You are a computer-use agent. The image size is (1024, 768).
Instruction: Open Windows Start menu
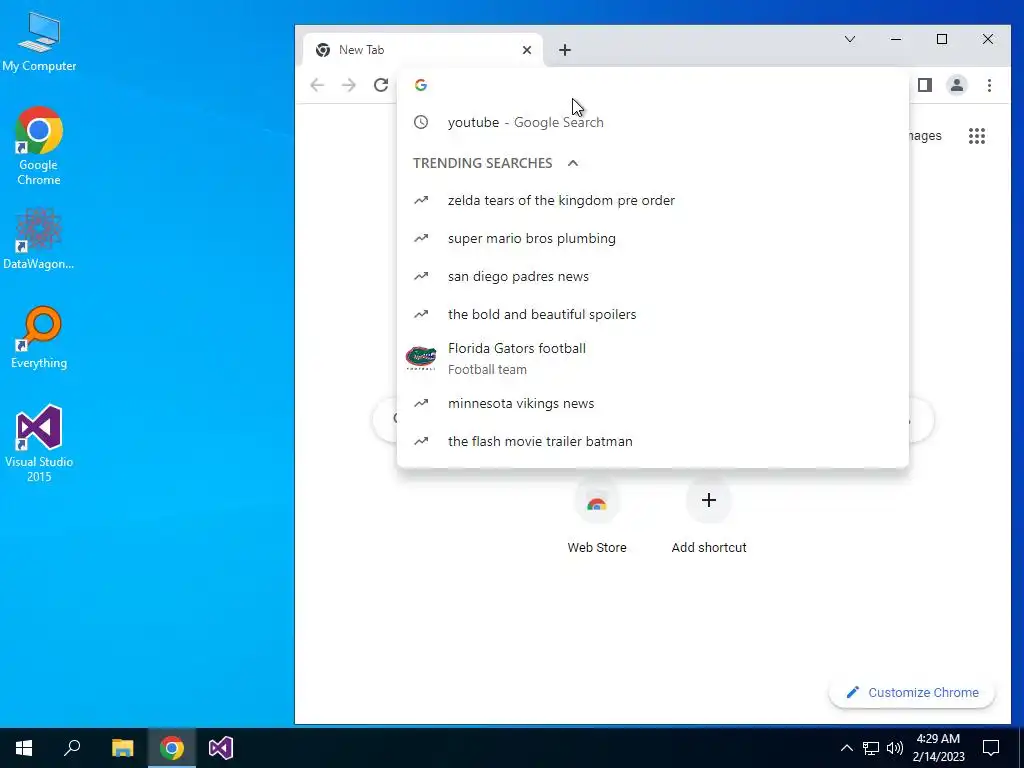pyautogui.click(x=24, y=748)
